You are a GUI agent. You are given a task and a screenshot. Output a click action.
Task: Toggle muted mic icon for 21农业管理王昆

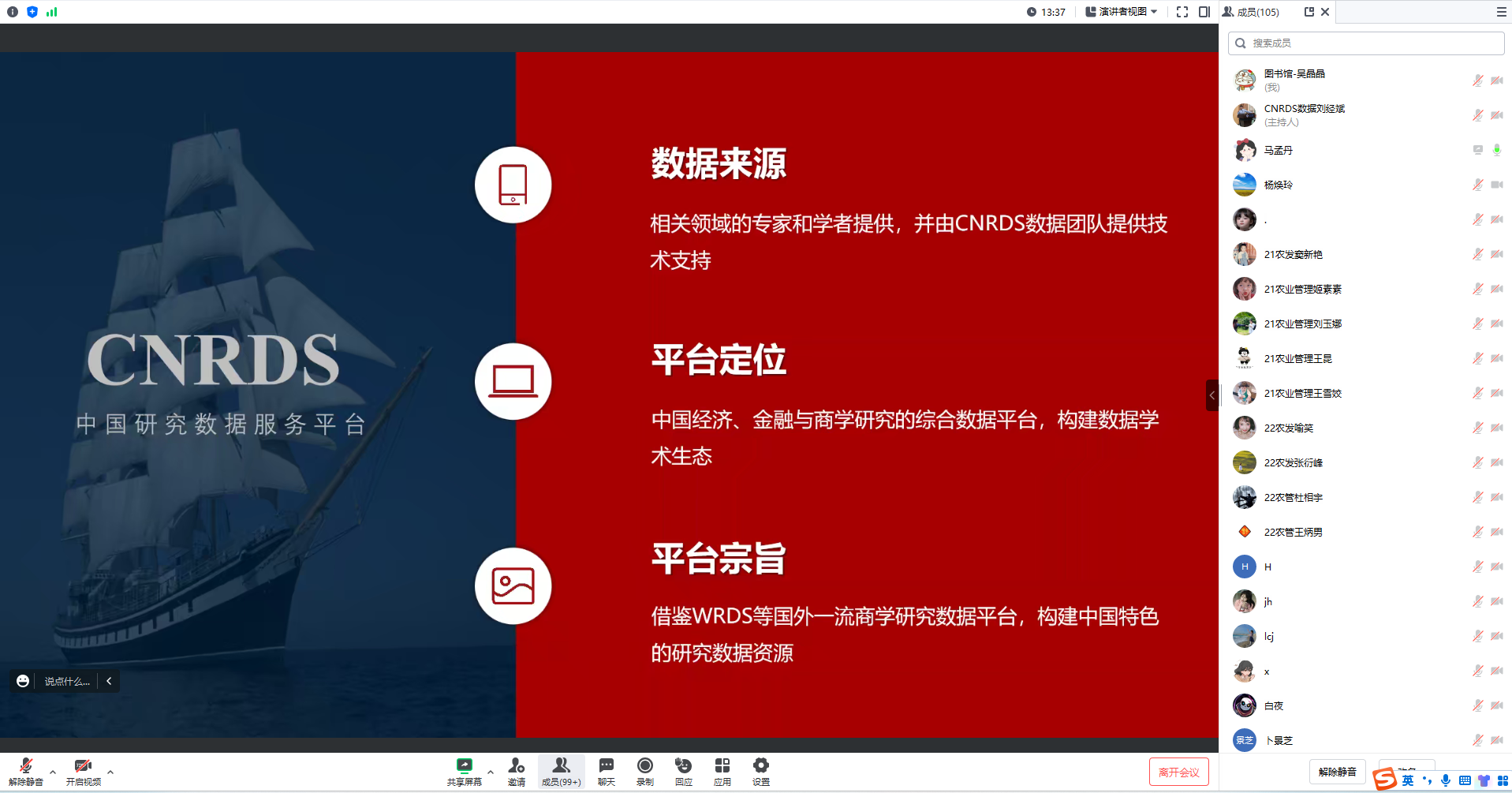[1478, 358]
